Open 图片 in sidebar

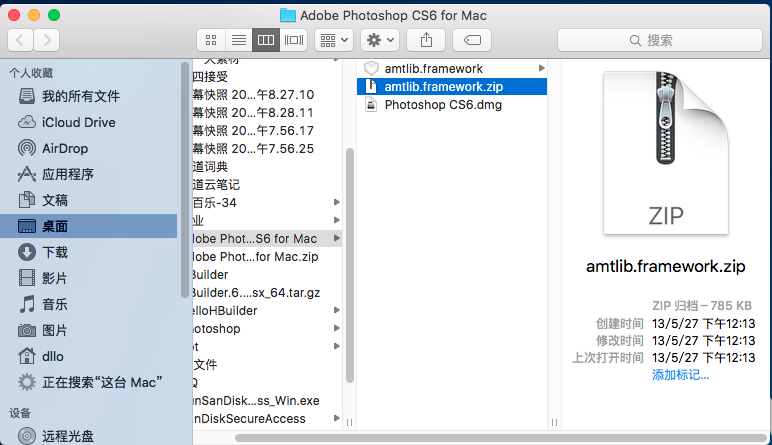(89, 330)
